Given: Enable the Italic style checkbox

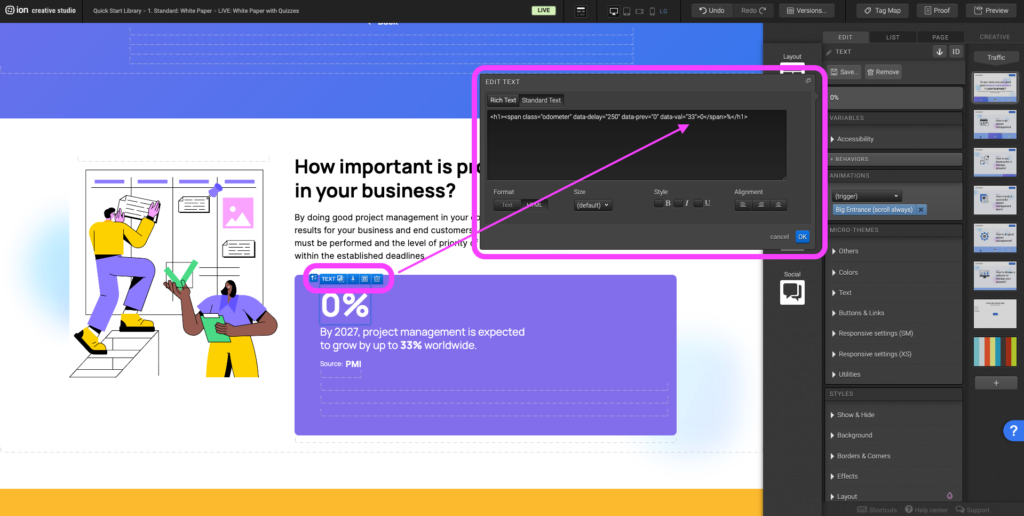Looking at the screenshot, I should click(x=678, y=204).
